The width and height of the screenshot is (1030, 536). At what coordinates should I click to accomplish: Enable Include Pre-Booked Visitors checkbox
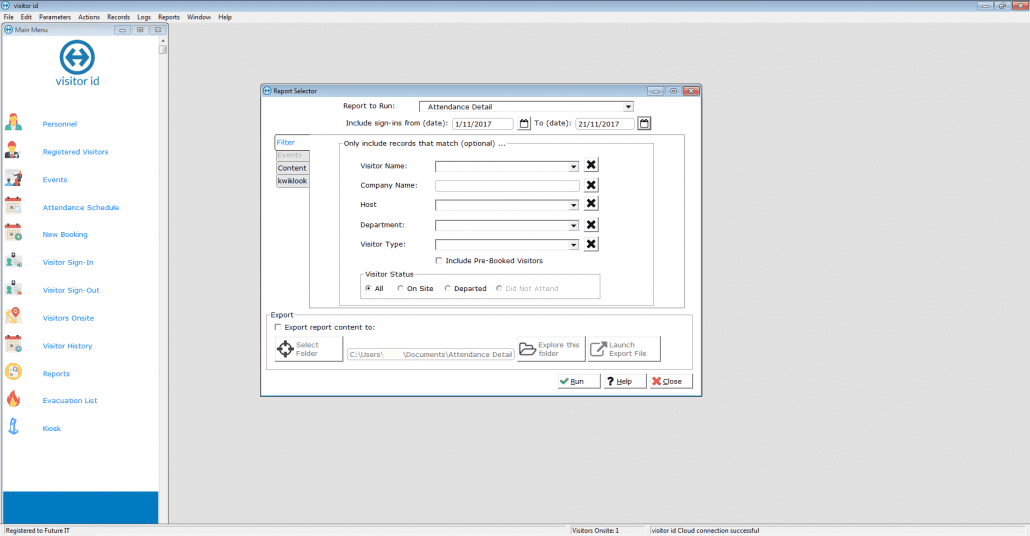coord(439,261)
